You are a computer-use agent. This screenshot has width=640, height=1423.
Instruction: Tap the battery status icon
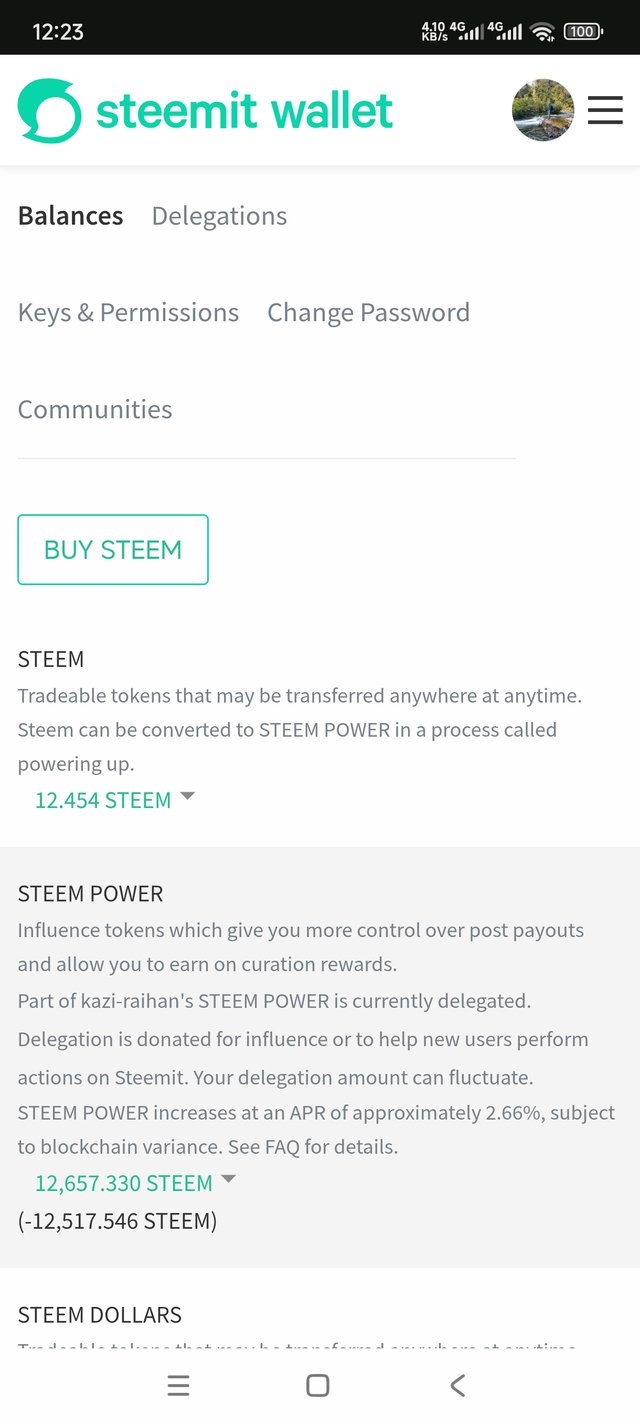583,32
